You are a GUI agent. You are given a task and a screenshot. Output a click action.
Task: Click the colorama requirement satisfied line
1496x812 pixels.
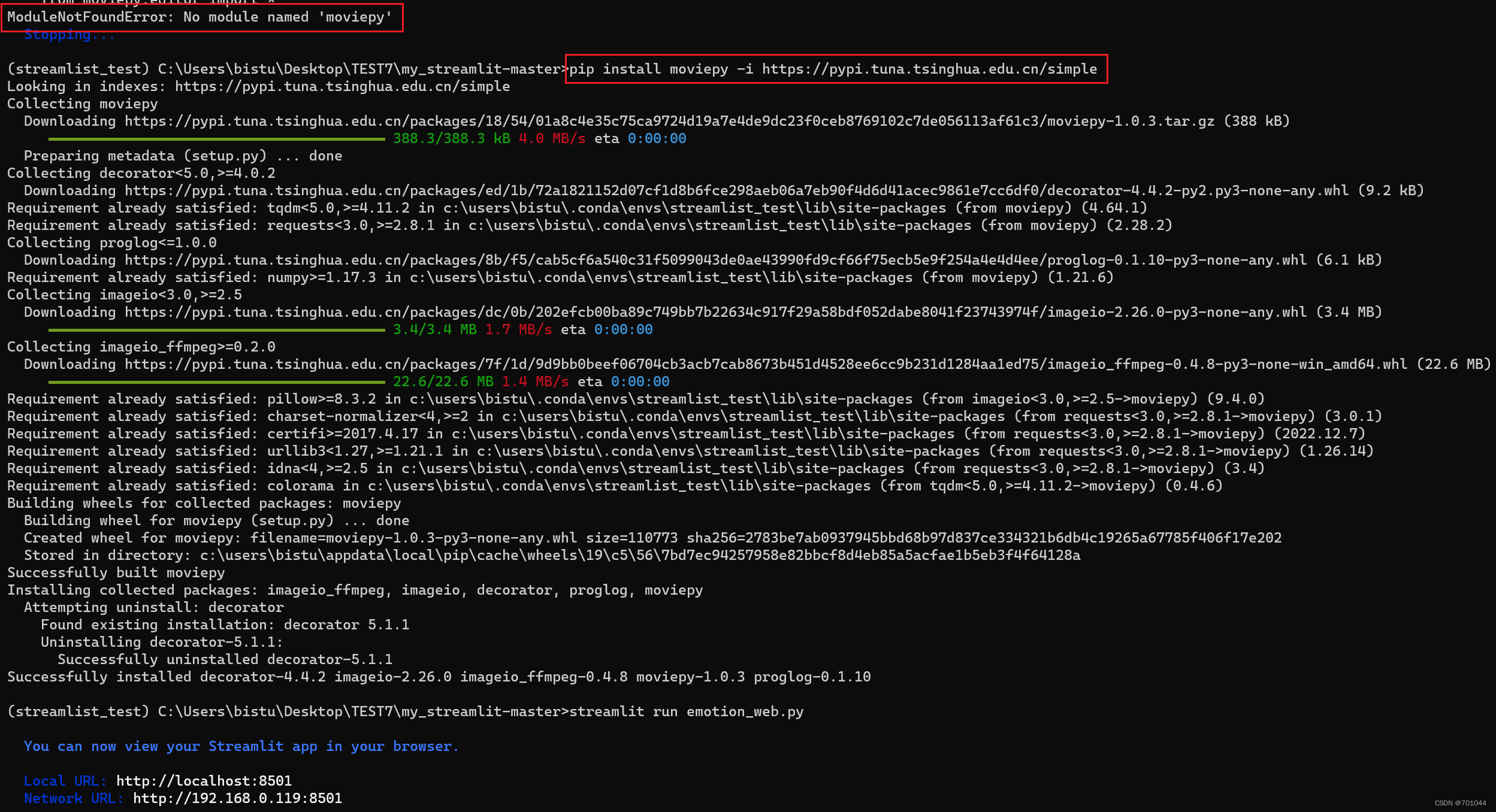click(x=615, y=486)
